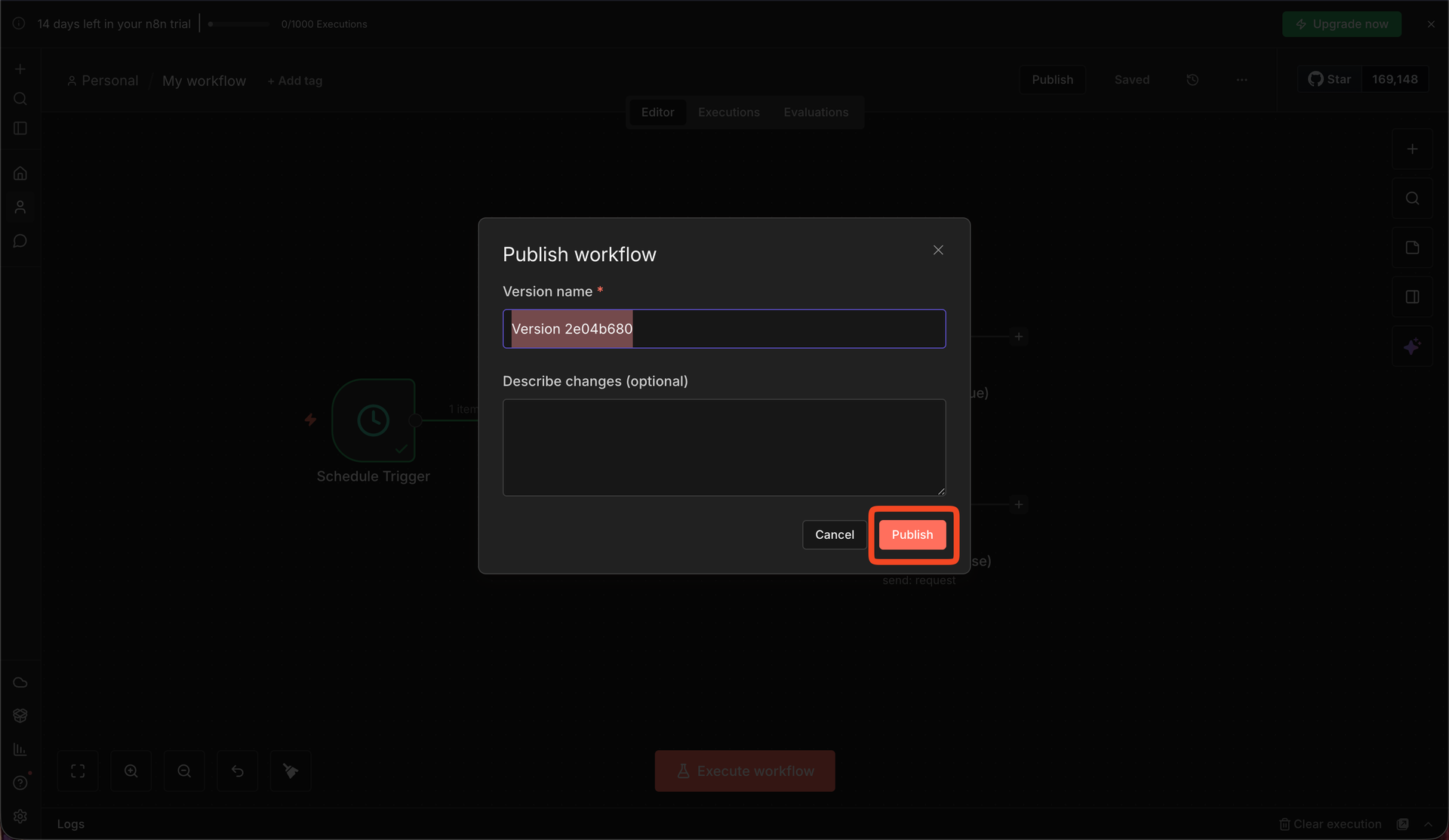Click the GitHub Star button
The image size is (1449, 840).
pyautogui.click(x=1330, y=79)
